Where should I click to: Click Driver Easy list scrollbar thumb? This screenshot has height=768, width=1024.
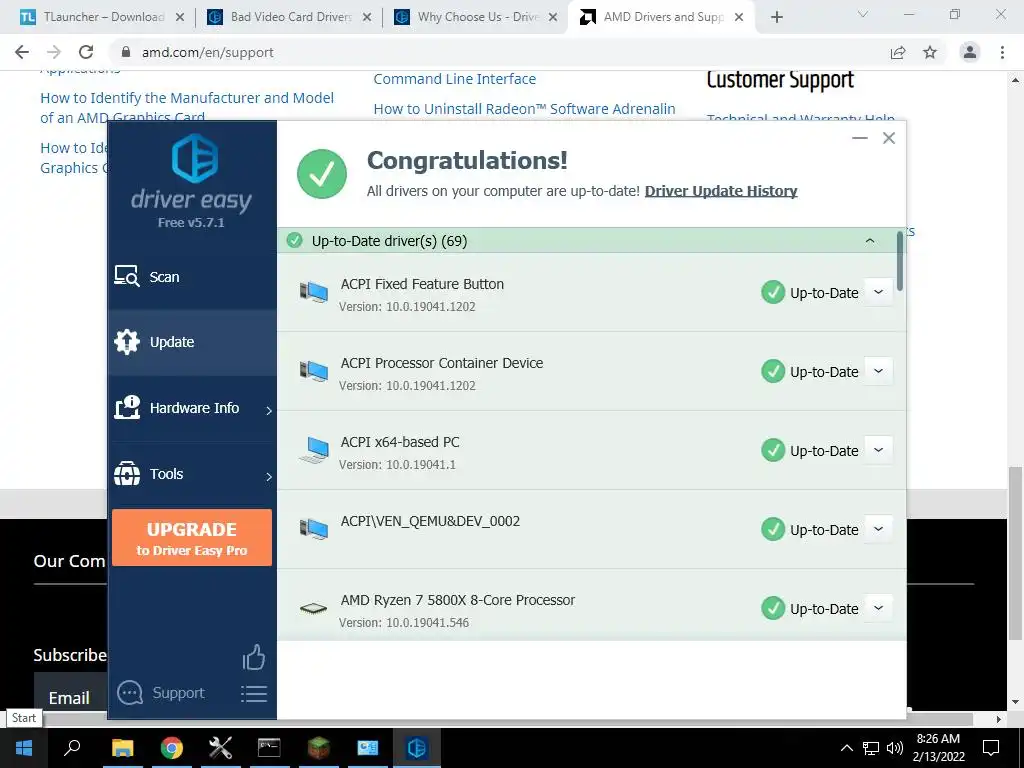[x=900, y=261]
